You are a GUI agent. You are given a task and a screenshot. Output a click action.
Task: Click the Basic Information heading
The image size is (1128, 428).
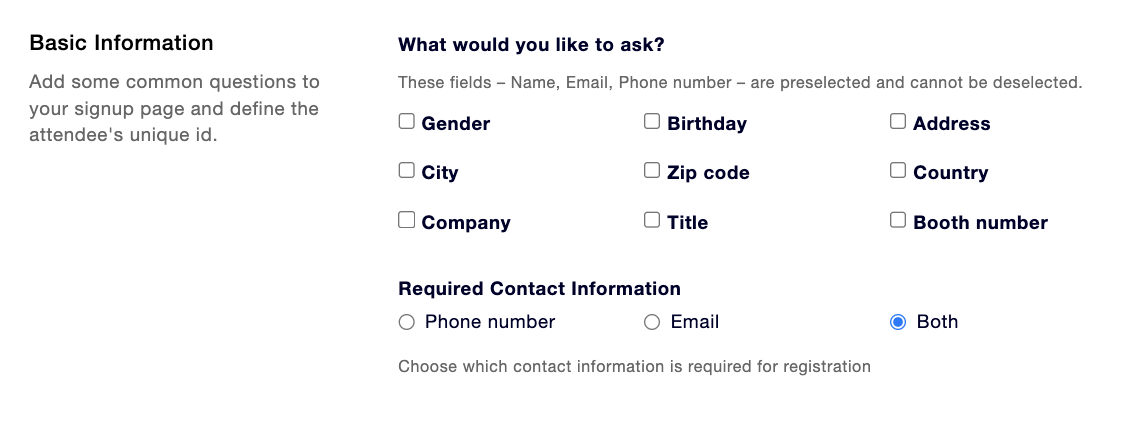pyautogui.click(x=122, y=43)
